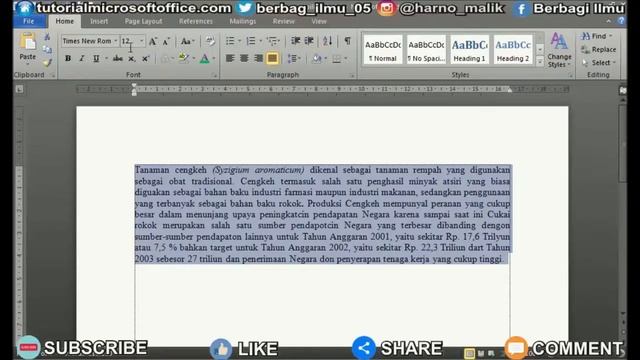Image resolution: width=640 pixels, height=360 pixels.
Task: Show paragraph marks with pilcrow icon
Action: 347,41
